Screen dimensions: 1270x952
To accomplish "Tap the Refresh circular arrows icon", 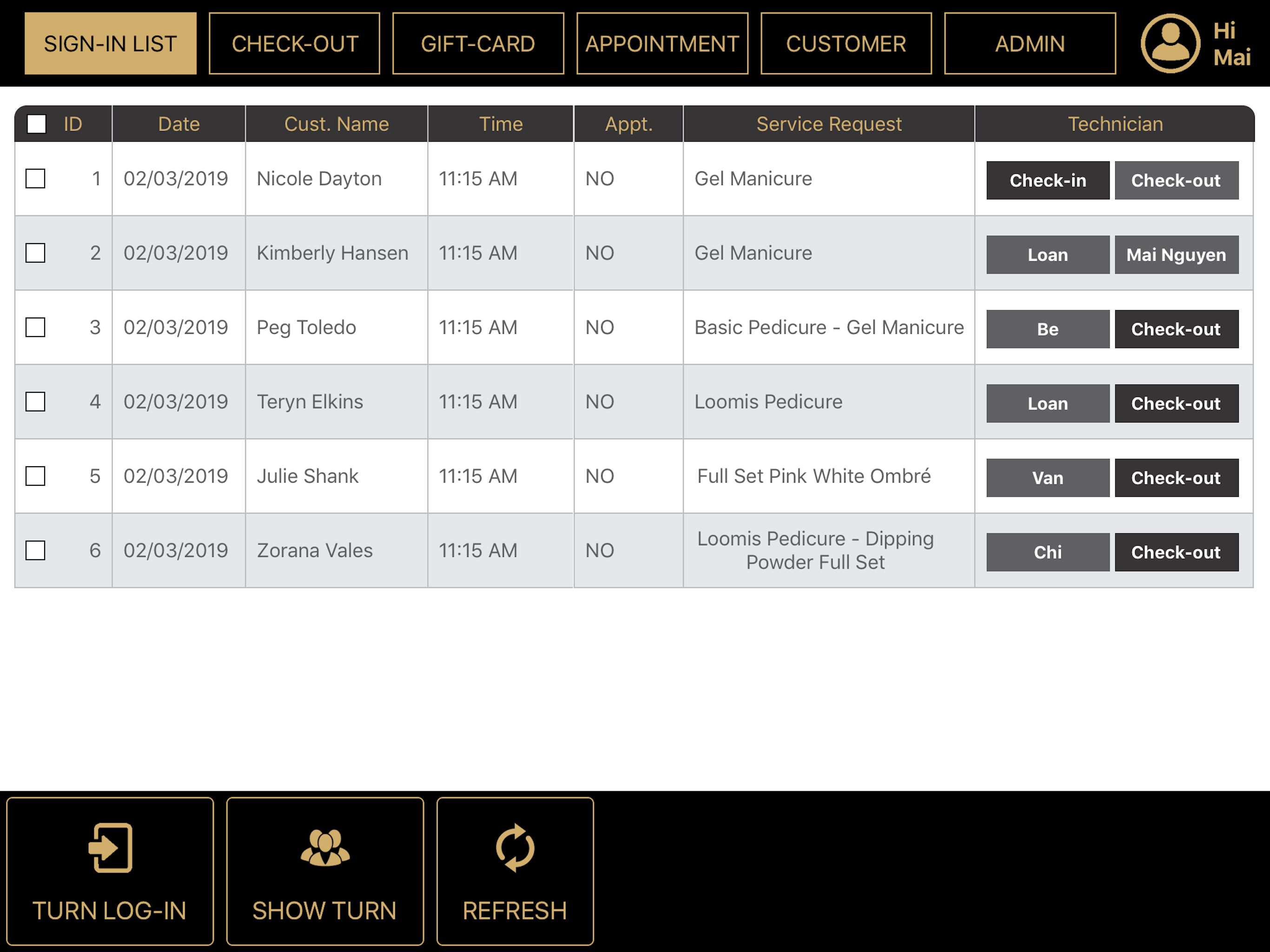I will point(515,847).
